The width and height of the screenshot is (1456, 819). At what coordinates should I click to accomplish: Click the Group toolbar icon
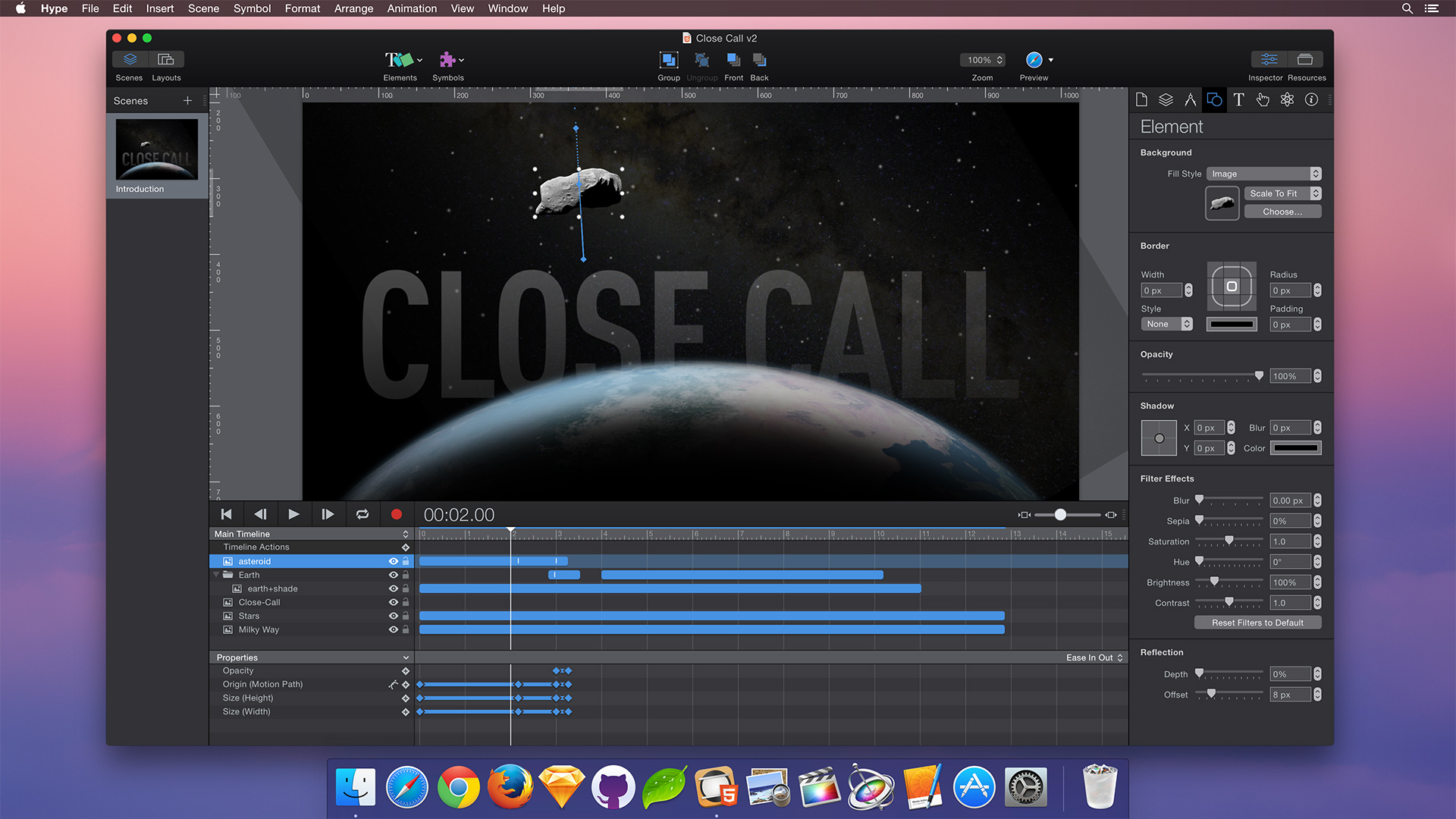point(668,60)
